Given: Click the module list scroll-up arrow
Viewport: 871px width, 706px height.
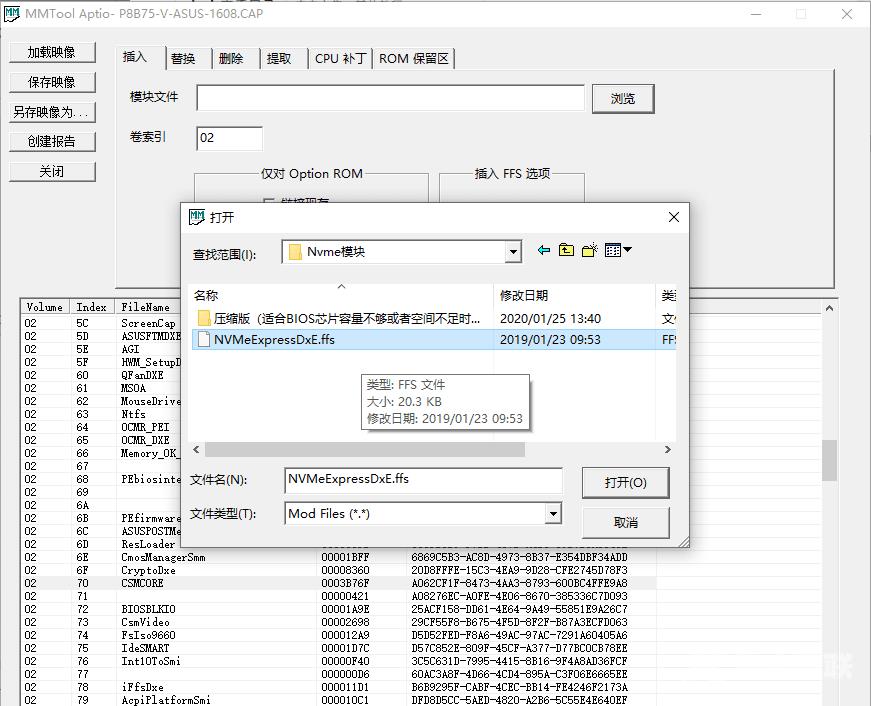Looking at the screenshot, I should coord(829,308).
